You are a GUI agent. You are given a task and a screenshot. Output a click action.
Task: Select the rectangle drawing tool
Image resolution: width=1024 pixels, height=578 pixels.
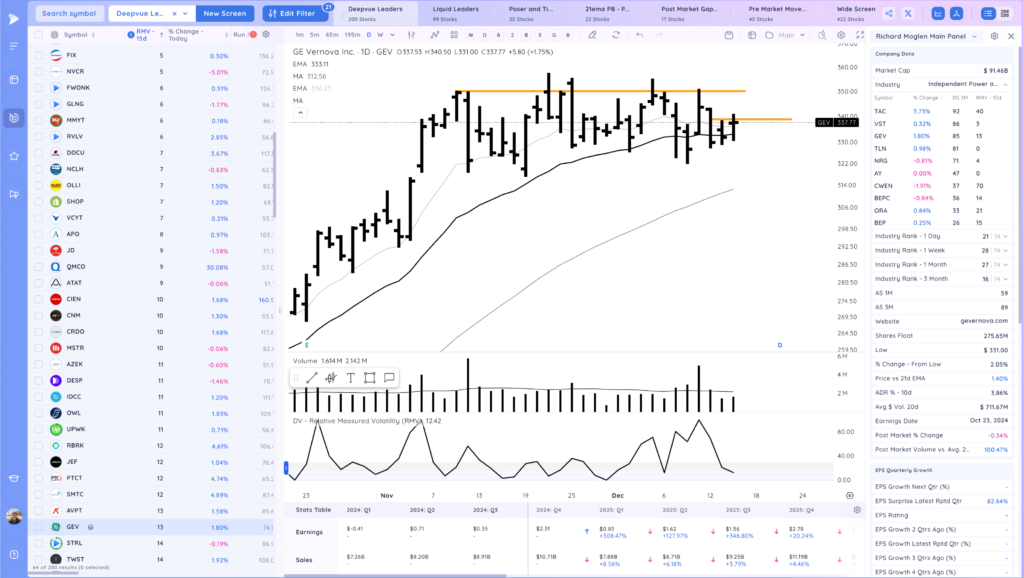[370, 377]
